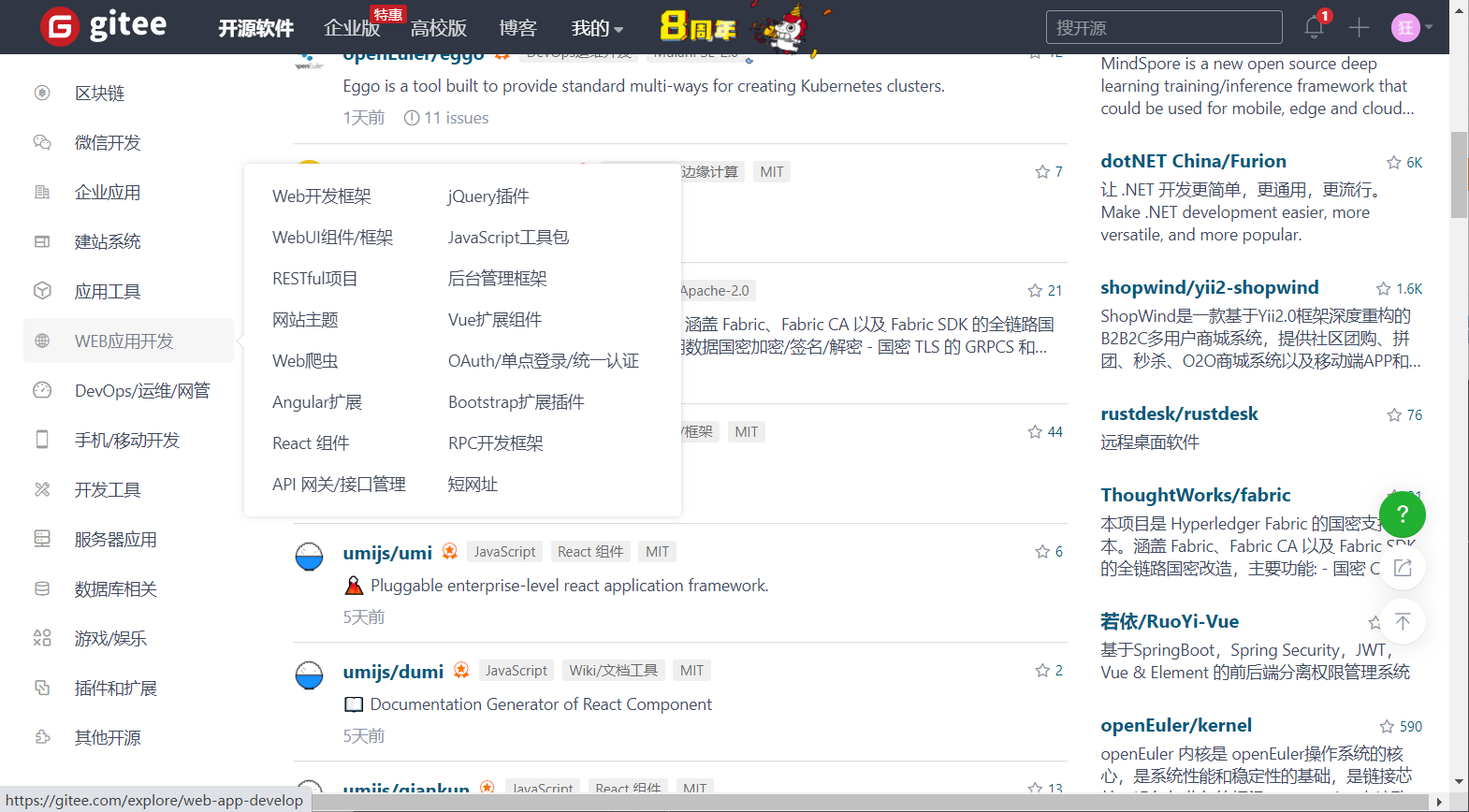Click the umijs/umi project avatar
1469x812 pixels.
click(309, 557)
